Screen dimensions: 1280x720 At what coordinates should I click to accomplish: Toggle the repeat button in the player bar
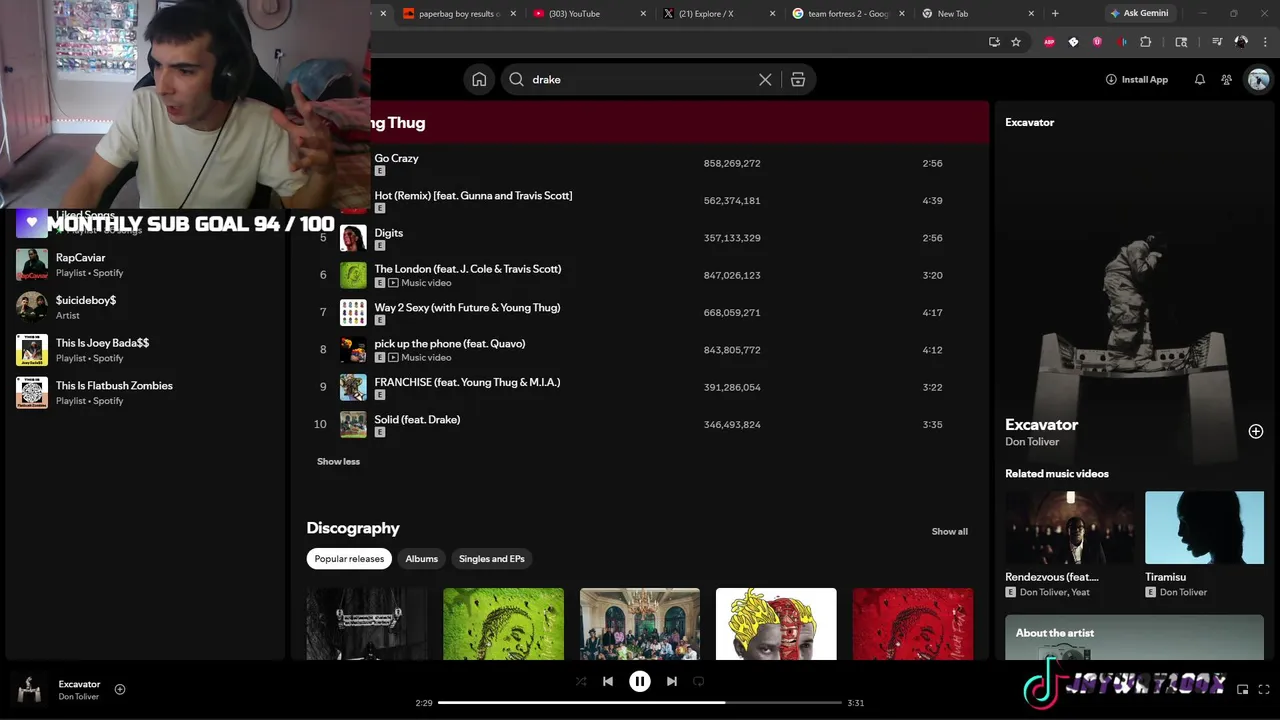point(699,681)
